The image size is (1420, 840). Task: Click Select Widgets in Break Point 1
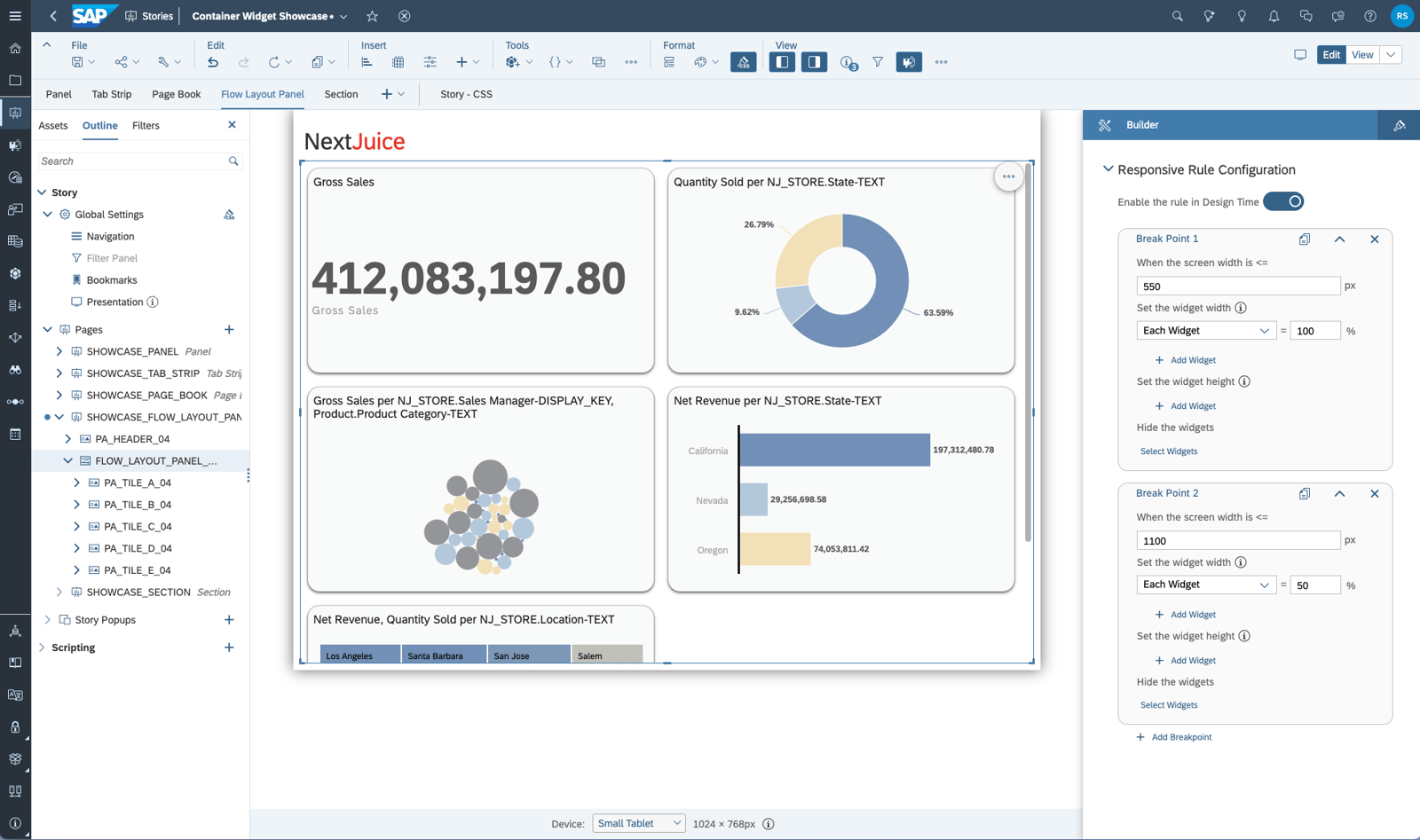(x=1168, y=451)
